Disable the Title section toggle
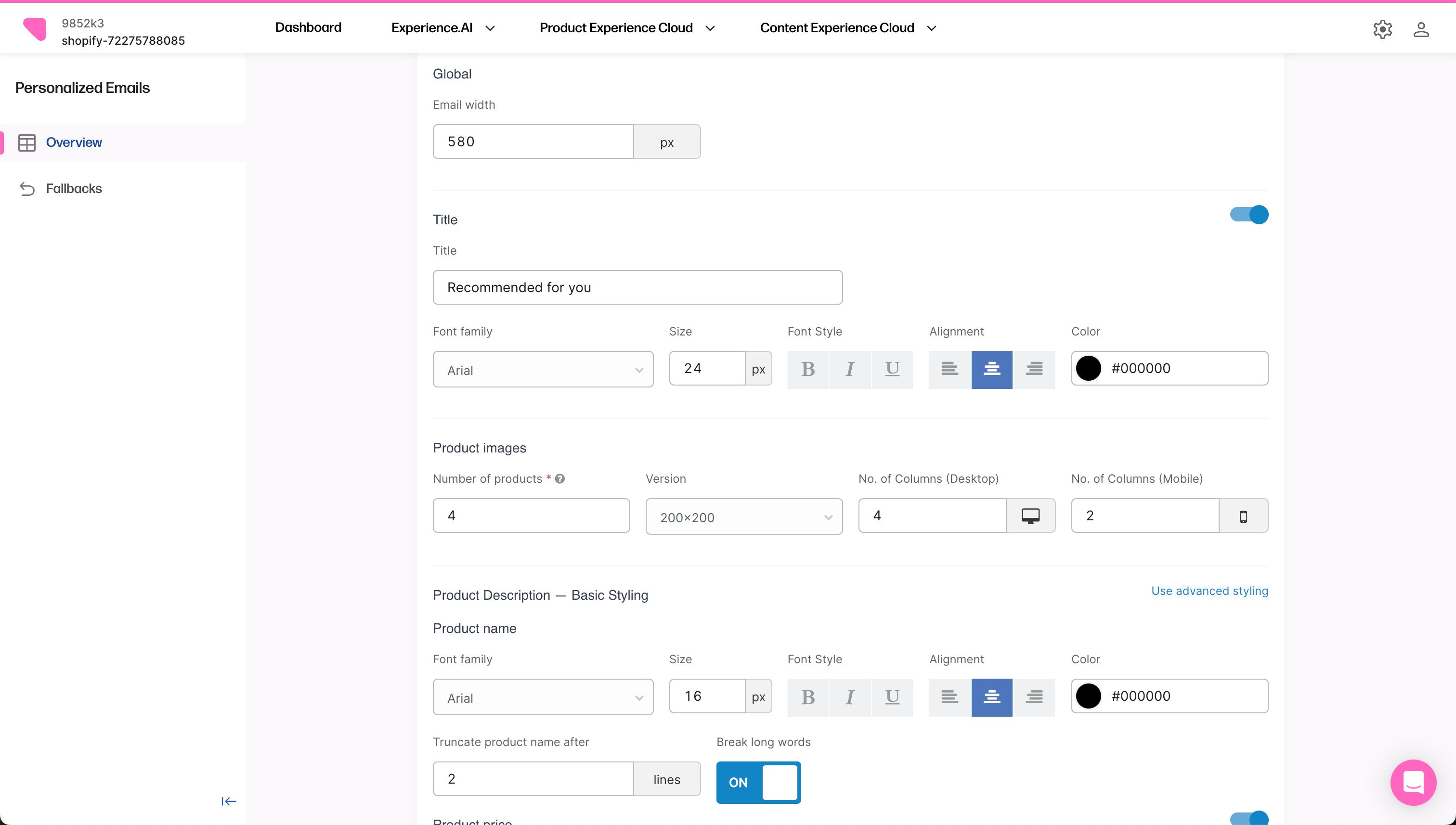Screen dimensions: 1456x825 tap(1248, 215)
